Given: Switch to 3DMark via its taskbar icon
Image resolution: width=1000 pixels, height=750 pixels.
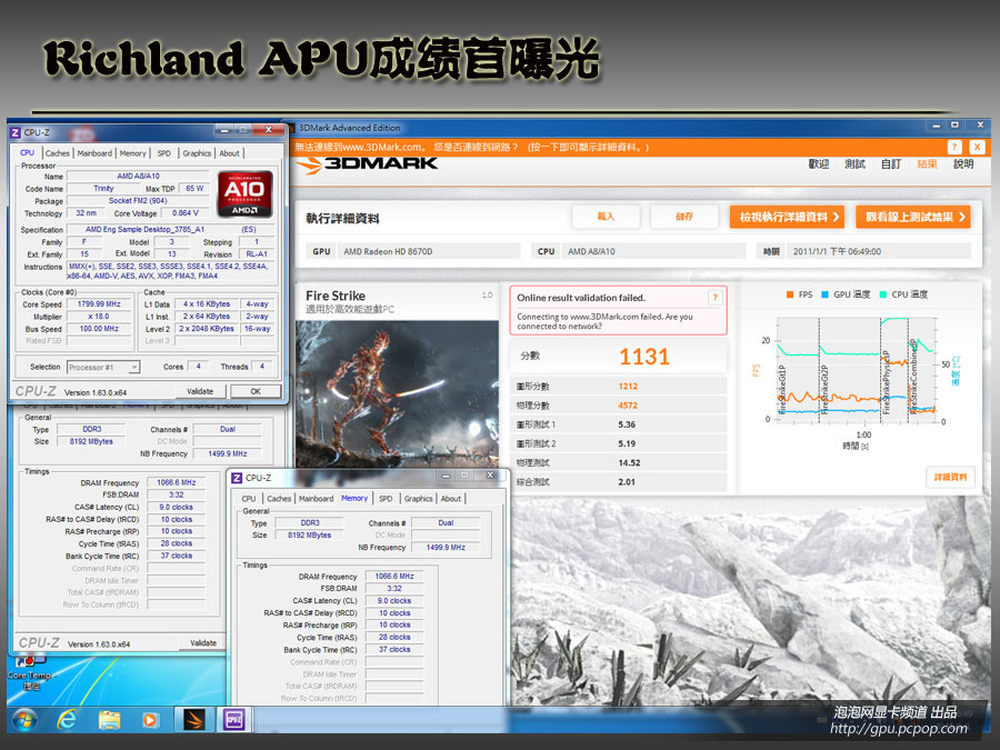Looking at the screenshot, I should (194, 720).
